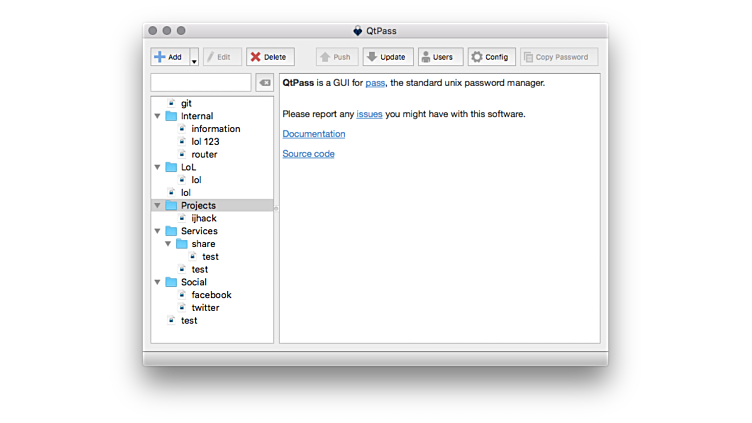752x423 pixels.
Task: Select the twitter entry in tree
Action: [x=205, y=308]
